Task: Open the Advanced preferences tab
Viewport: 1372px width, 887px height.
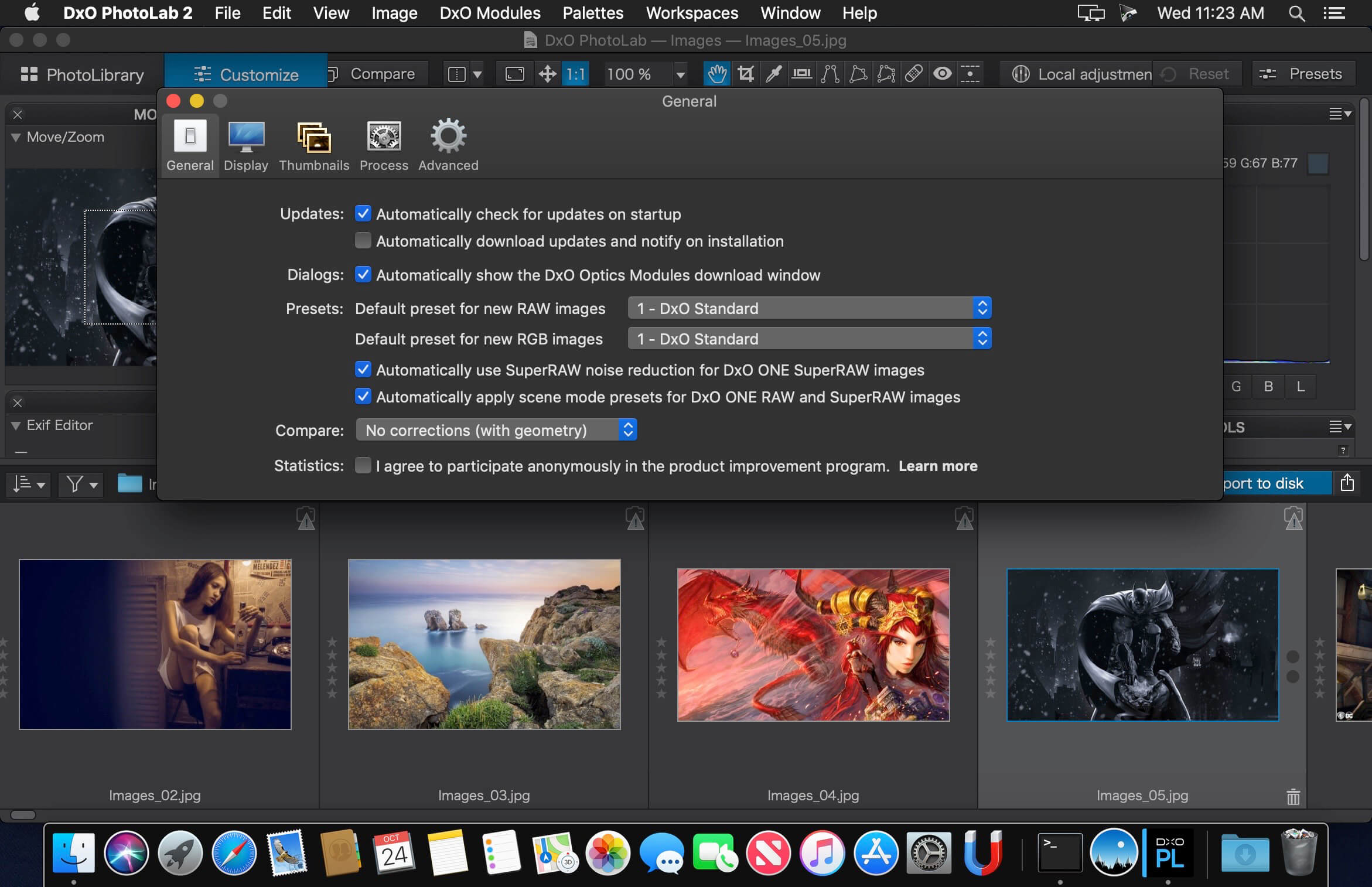Action: tap(448, 146)
